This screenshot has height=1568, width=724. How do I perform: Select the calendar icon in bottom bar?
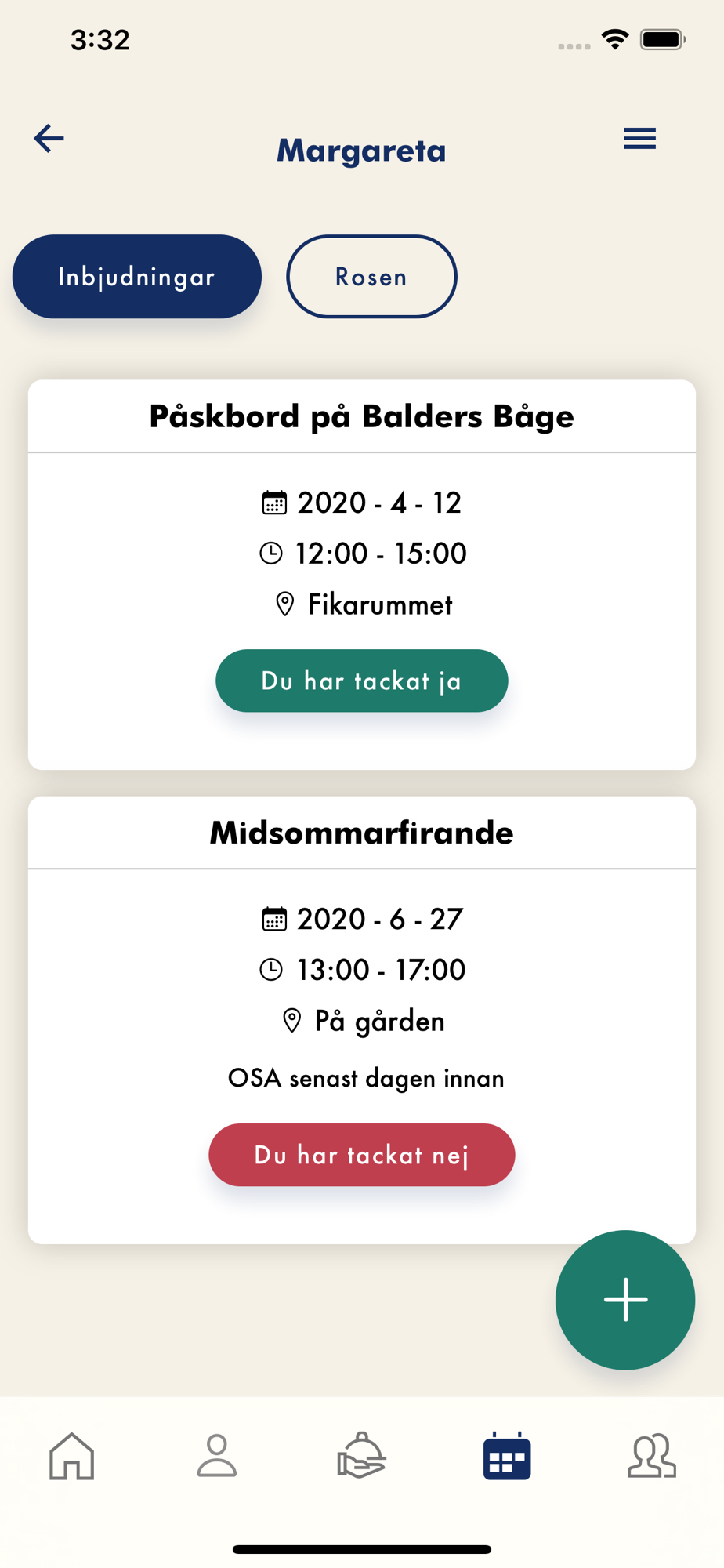pyautogui.click(x=507, y=1457)
